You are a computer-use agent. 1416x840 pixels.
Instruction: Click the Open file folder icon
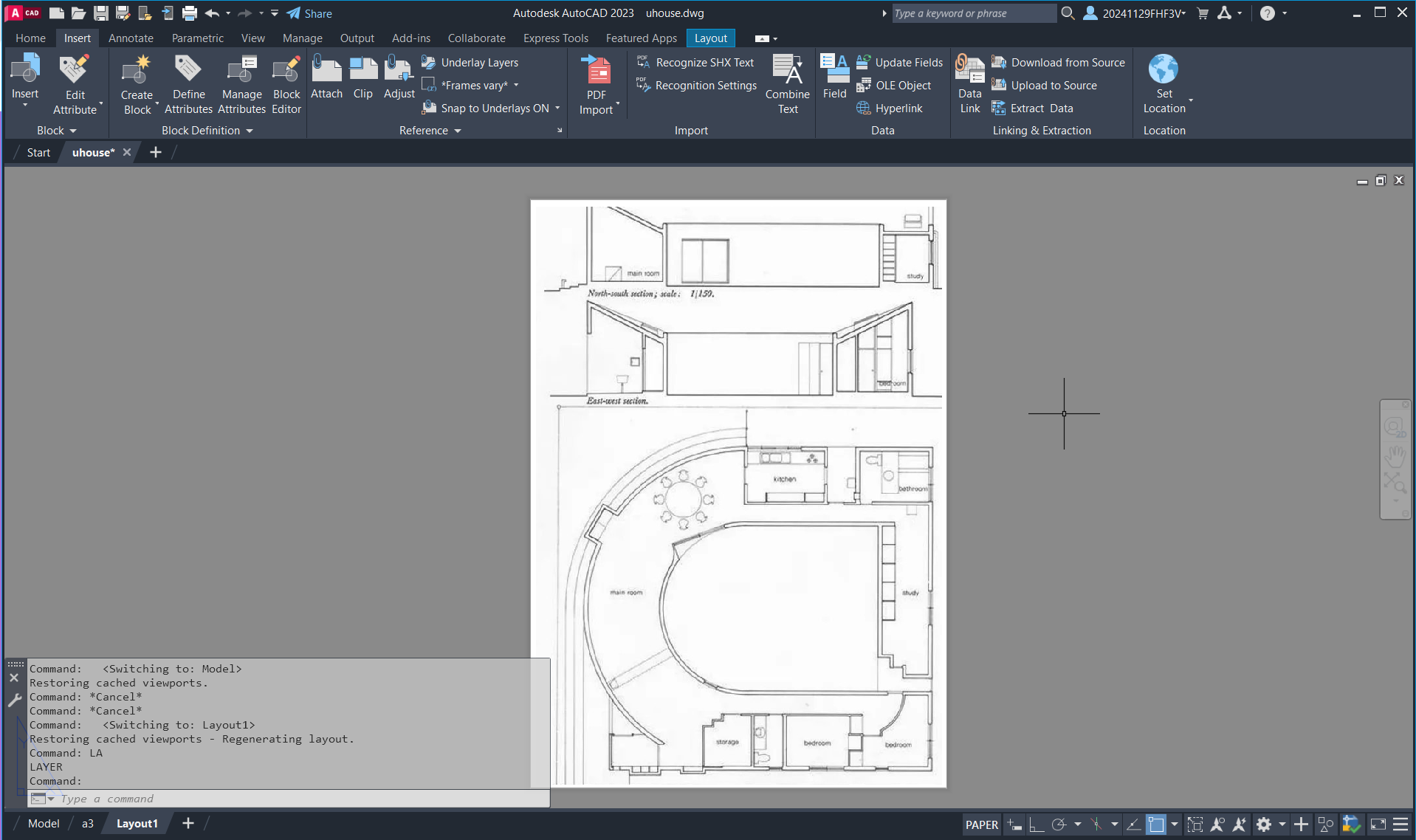click(78, 13)
